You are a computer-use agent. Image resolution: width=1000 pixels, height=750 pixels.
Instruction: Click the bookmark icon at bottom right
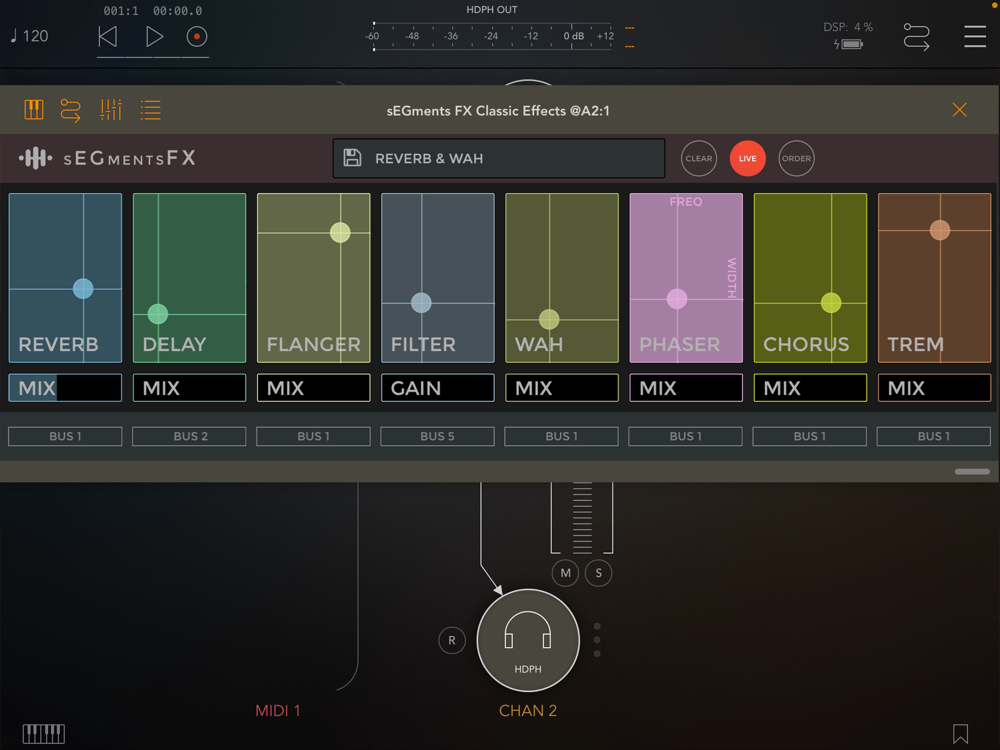point(960,733)
